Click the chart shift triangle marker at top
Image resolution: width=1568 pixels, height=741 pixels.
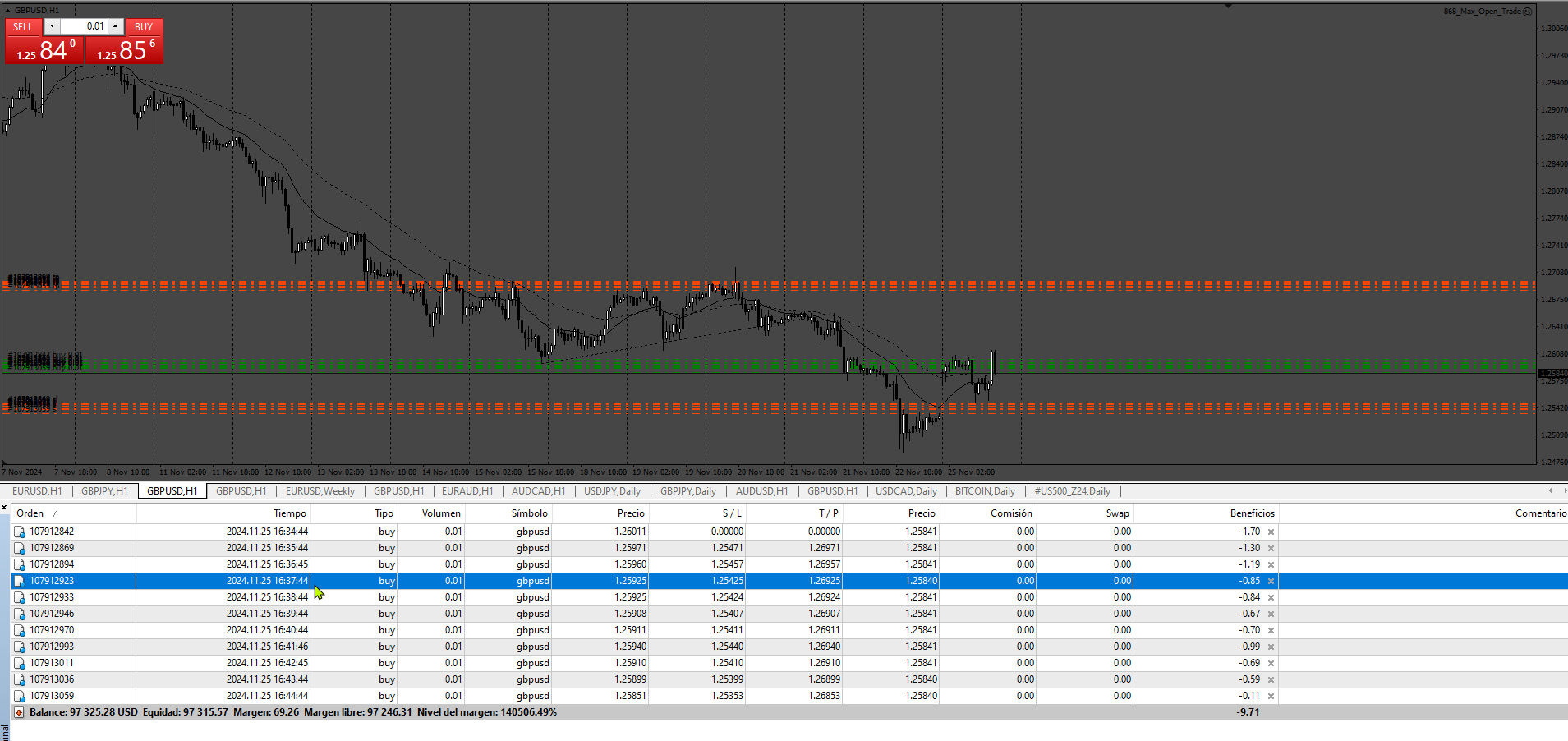[1228, 6]
